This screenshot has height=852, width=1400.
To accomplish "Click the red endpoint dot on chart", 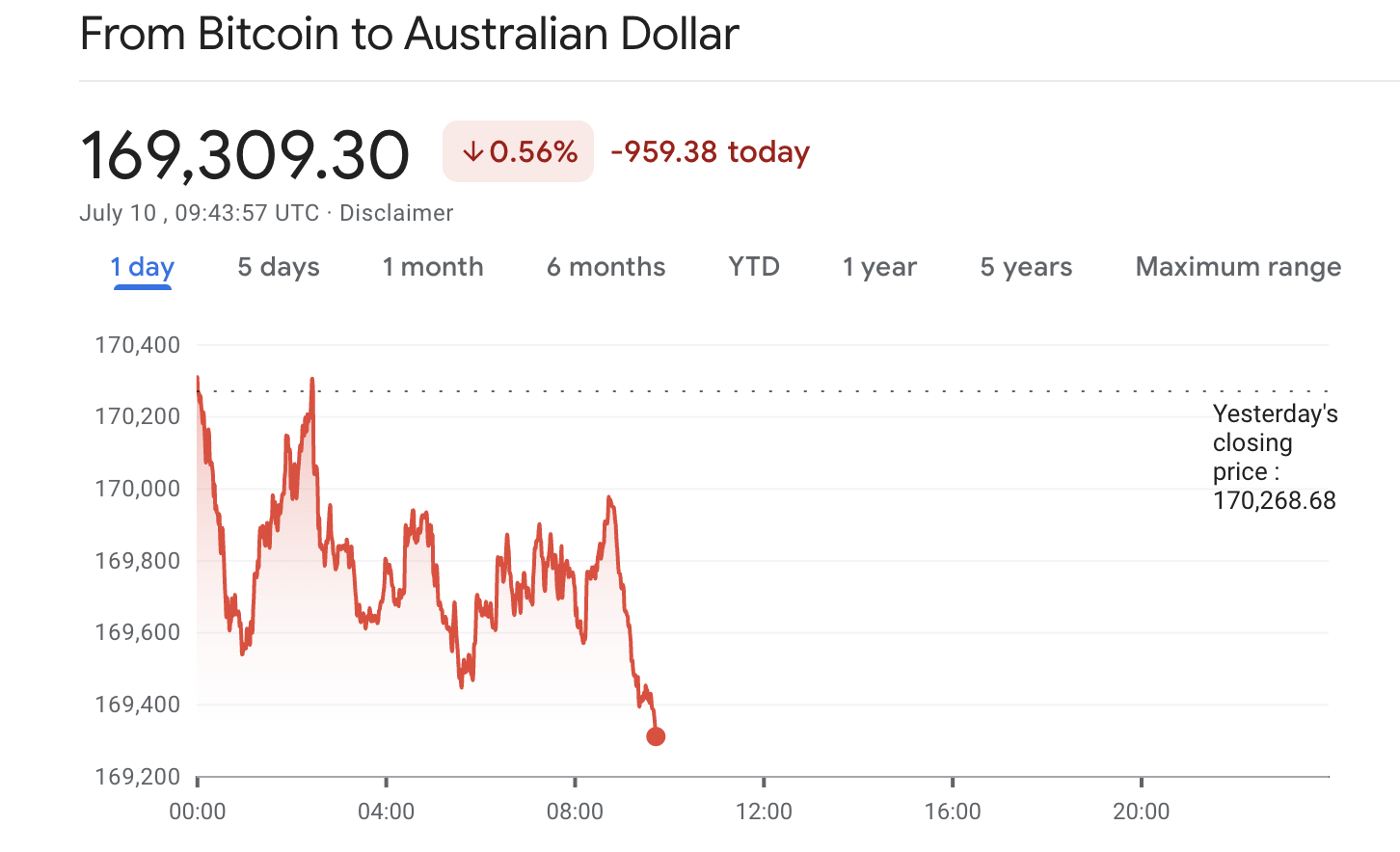I will (656, 736).
